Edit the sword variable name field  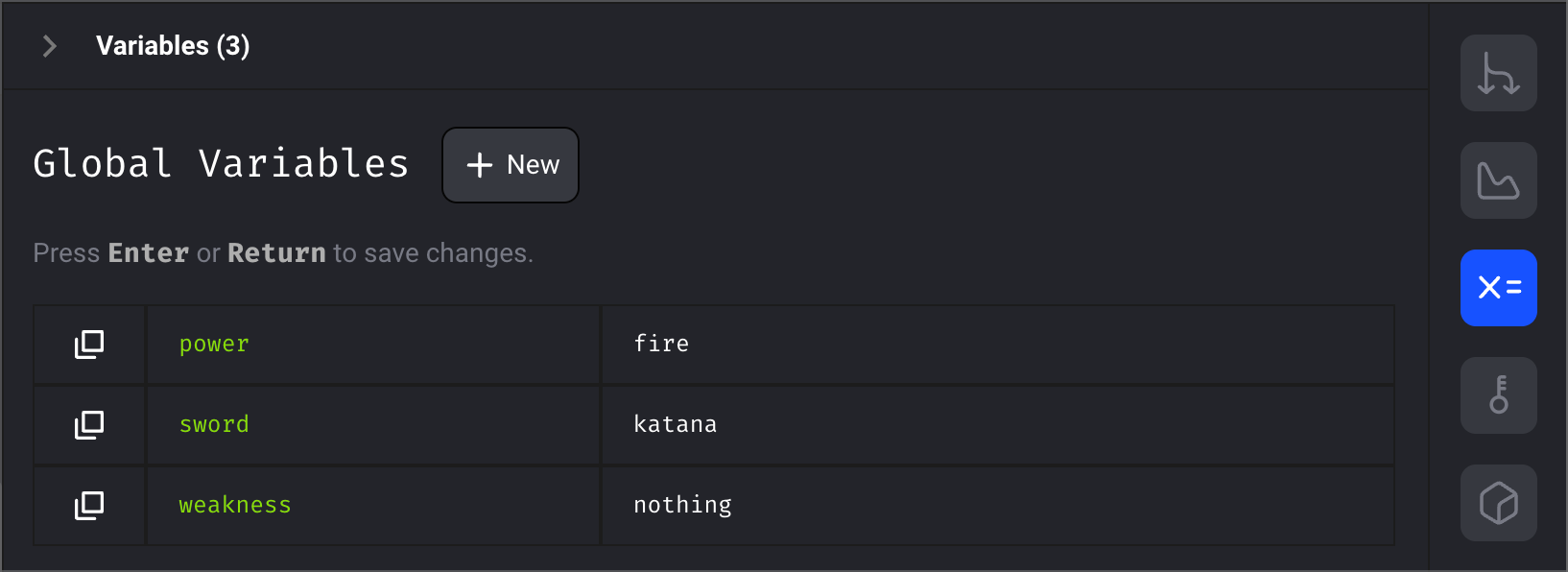coord(373,425)
